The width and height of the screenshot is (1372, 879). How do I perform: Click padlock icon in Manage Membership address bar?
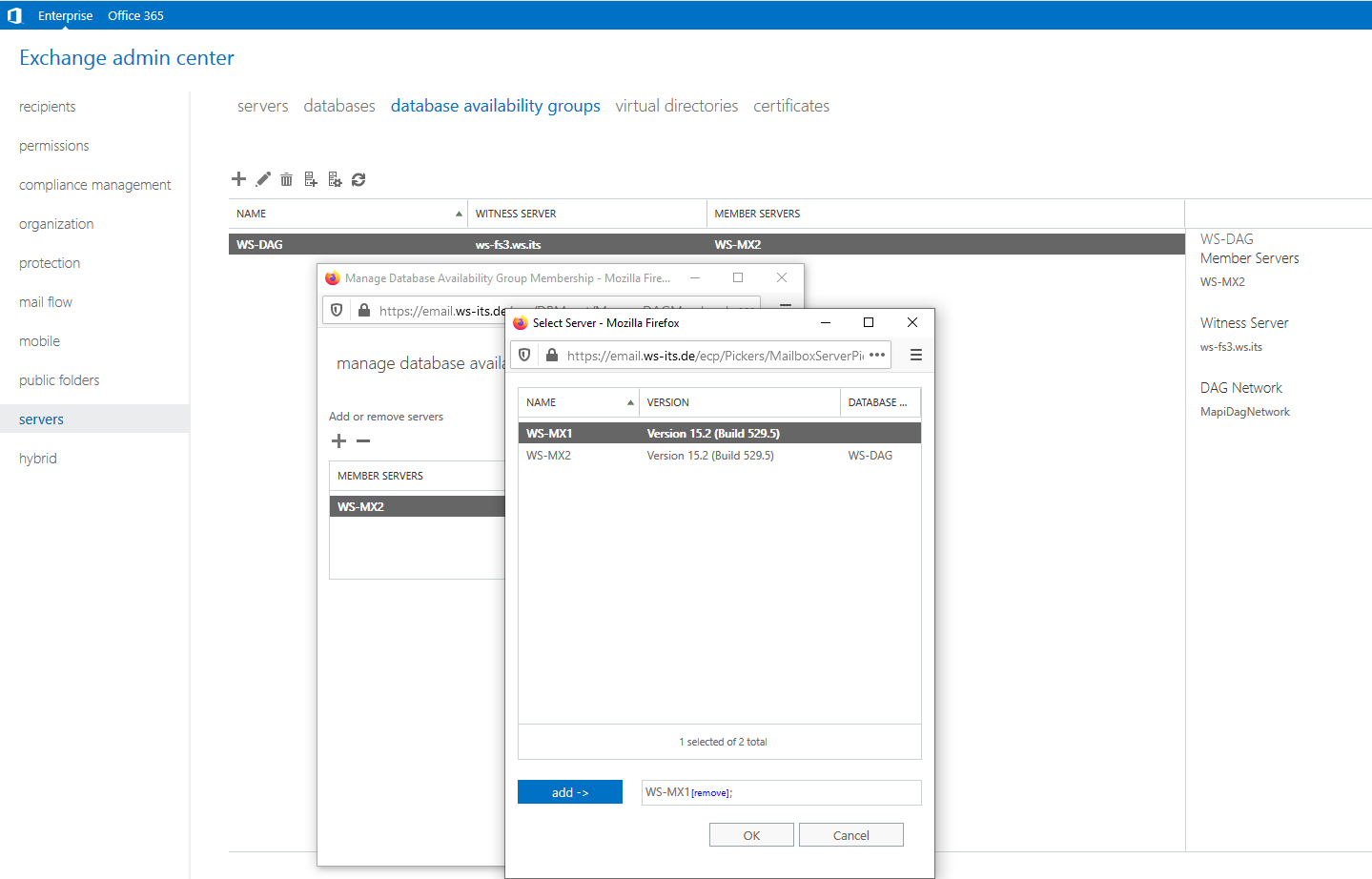tap(363, 310)
